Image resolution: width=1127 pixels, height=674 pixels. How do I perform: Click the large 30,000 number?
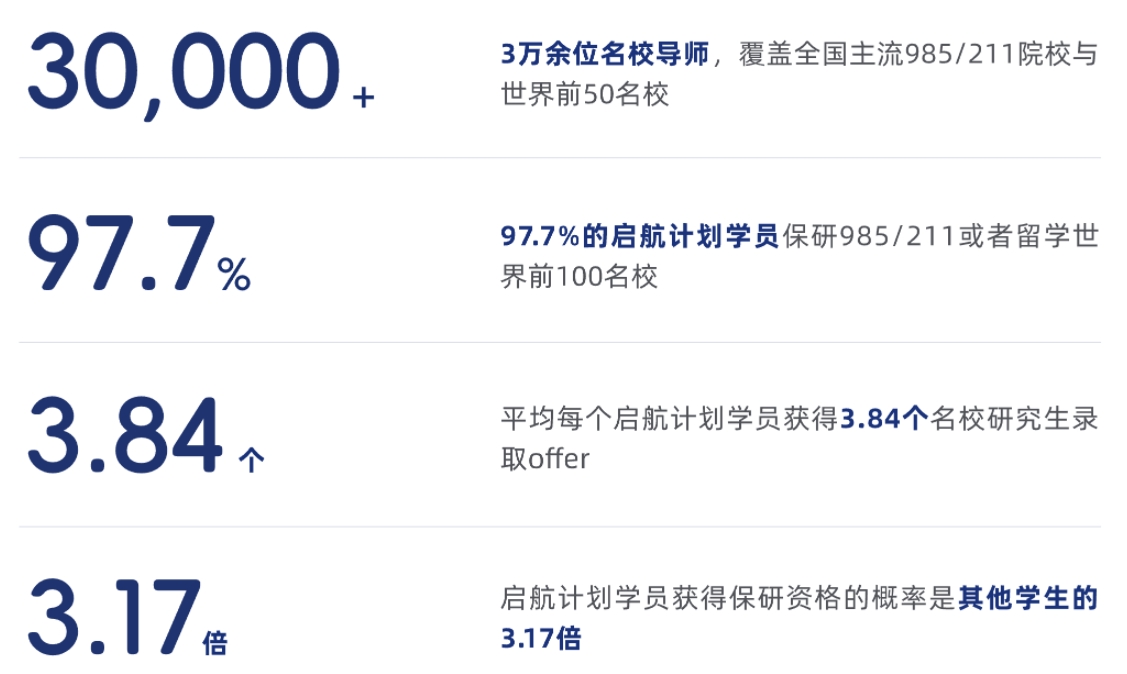coord(184,74)
